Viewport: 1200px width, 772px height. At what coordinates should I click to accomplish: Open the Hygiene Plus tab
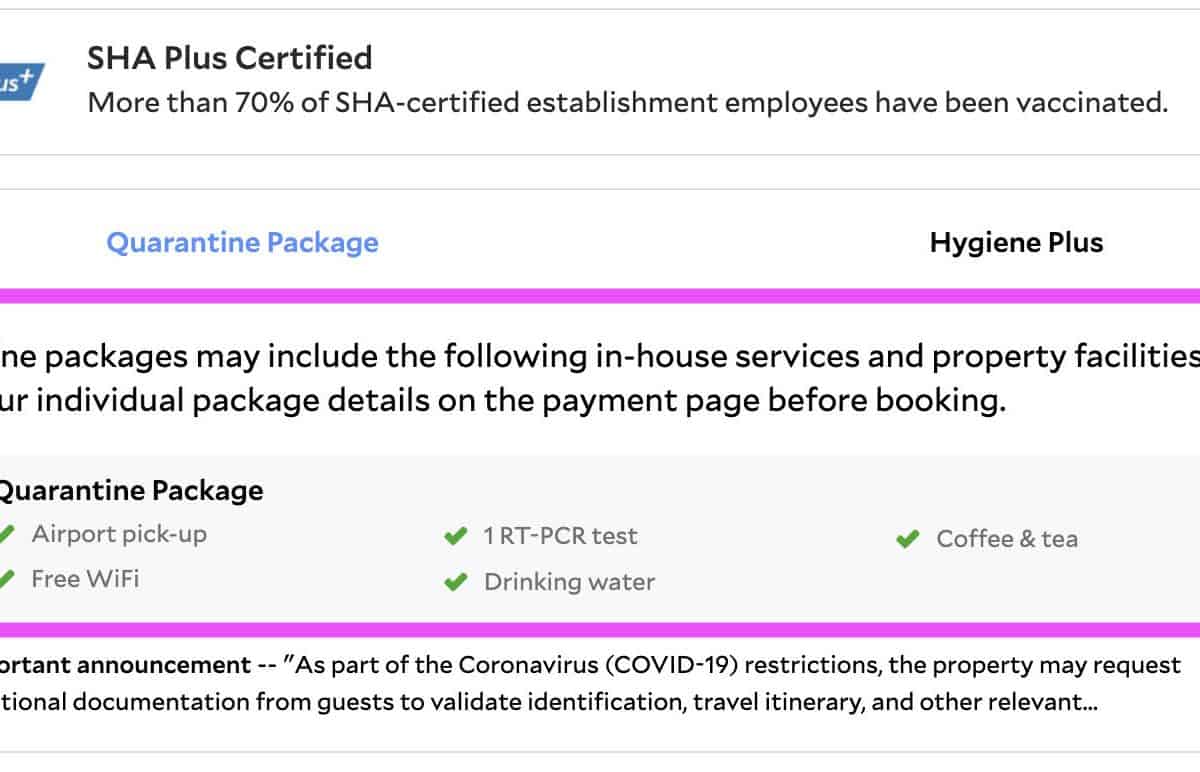click(x=1016, y=243)
